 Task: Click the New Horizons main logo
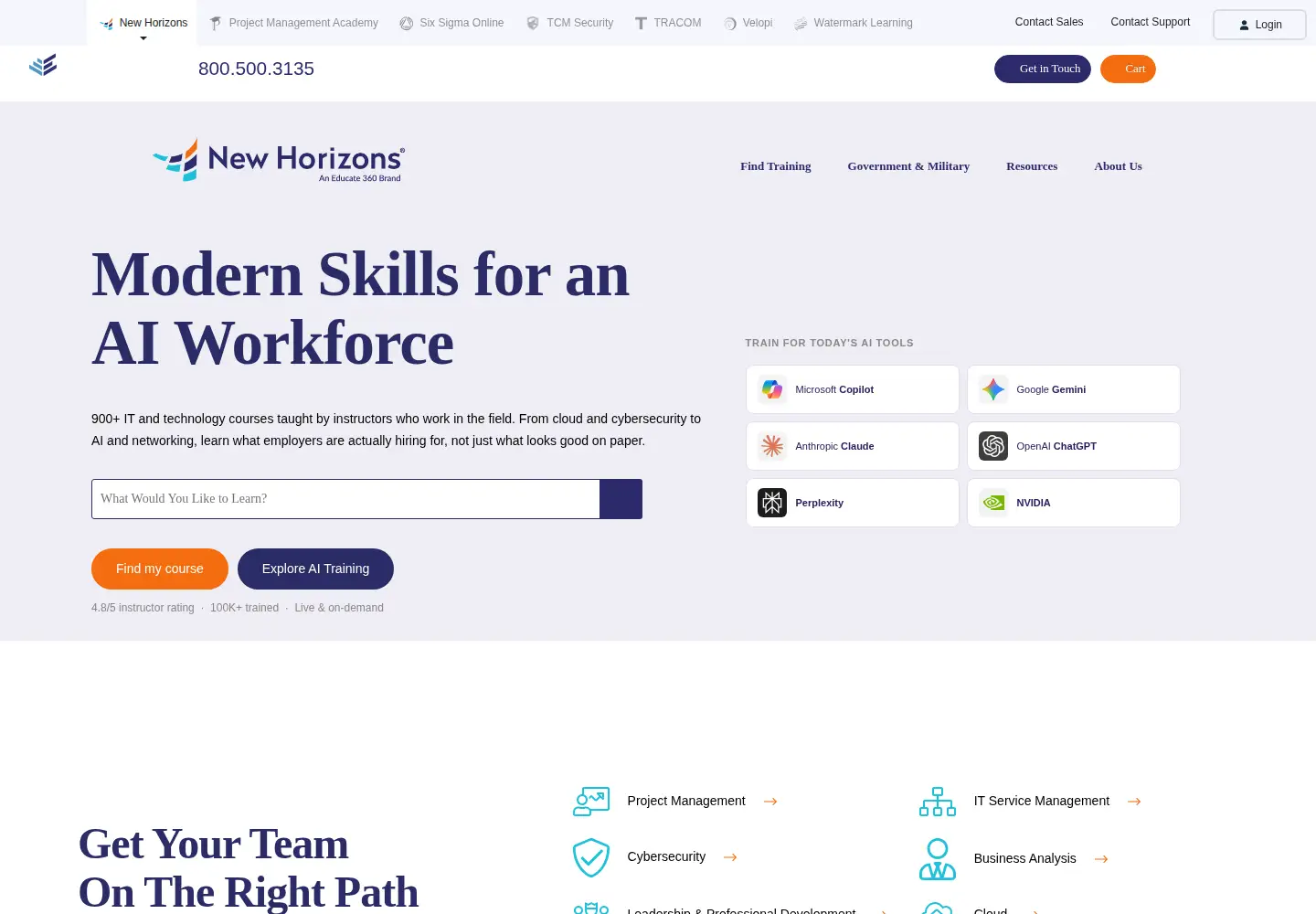(279, 160)
